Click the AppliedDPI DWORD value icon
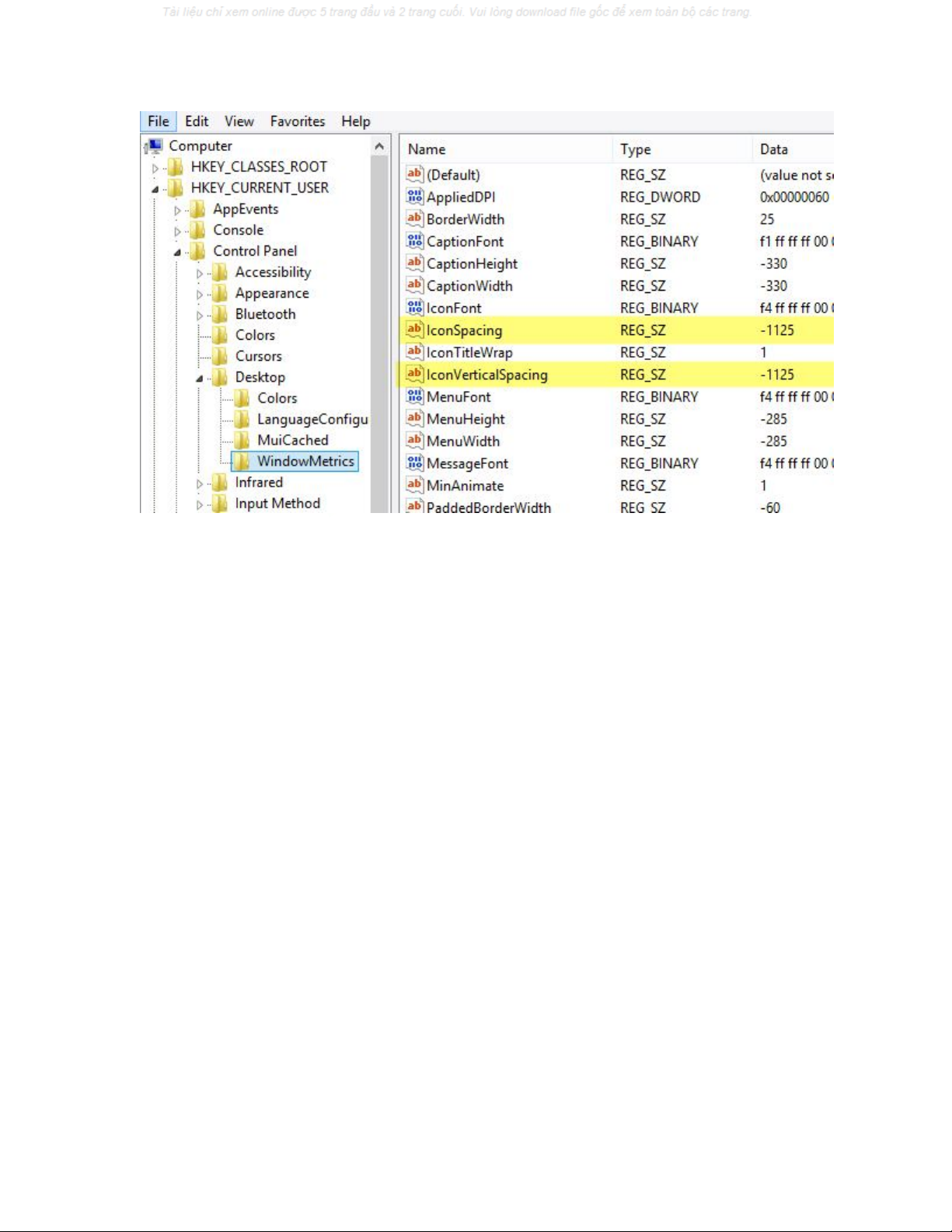 [414, 197]
